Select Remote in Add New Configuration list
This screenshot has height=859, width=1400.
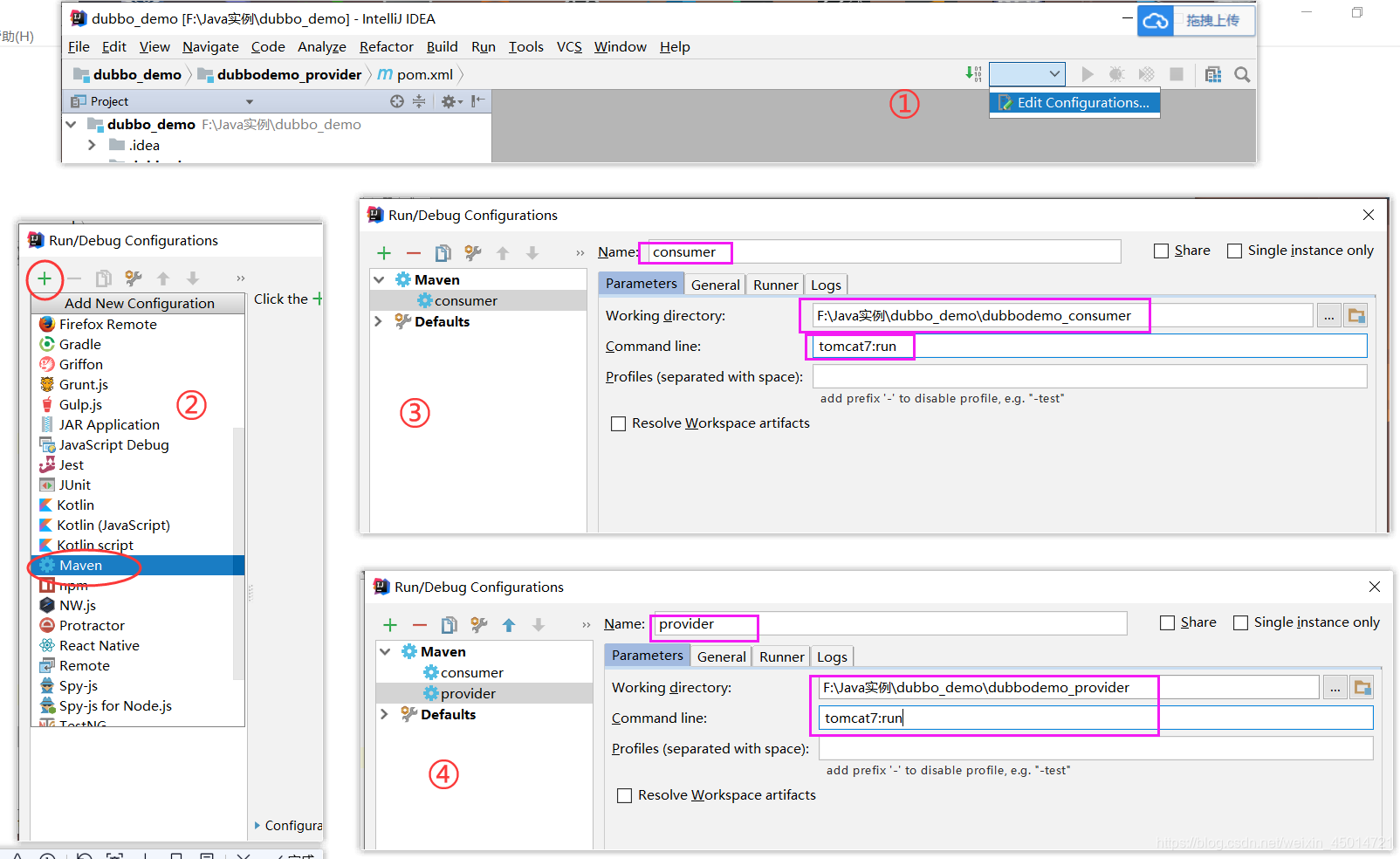click(x=137, y=666)
